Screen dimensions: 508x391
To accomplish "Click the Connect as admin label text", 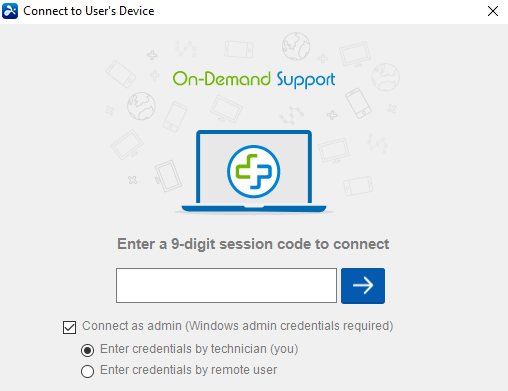I will click(238, 326).
